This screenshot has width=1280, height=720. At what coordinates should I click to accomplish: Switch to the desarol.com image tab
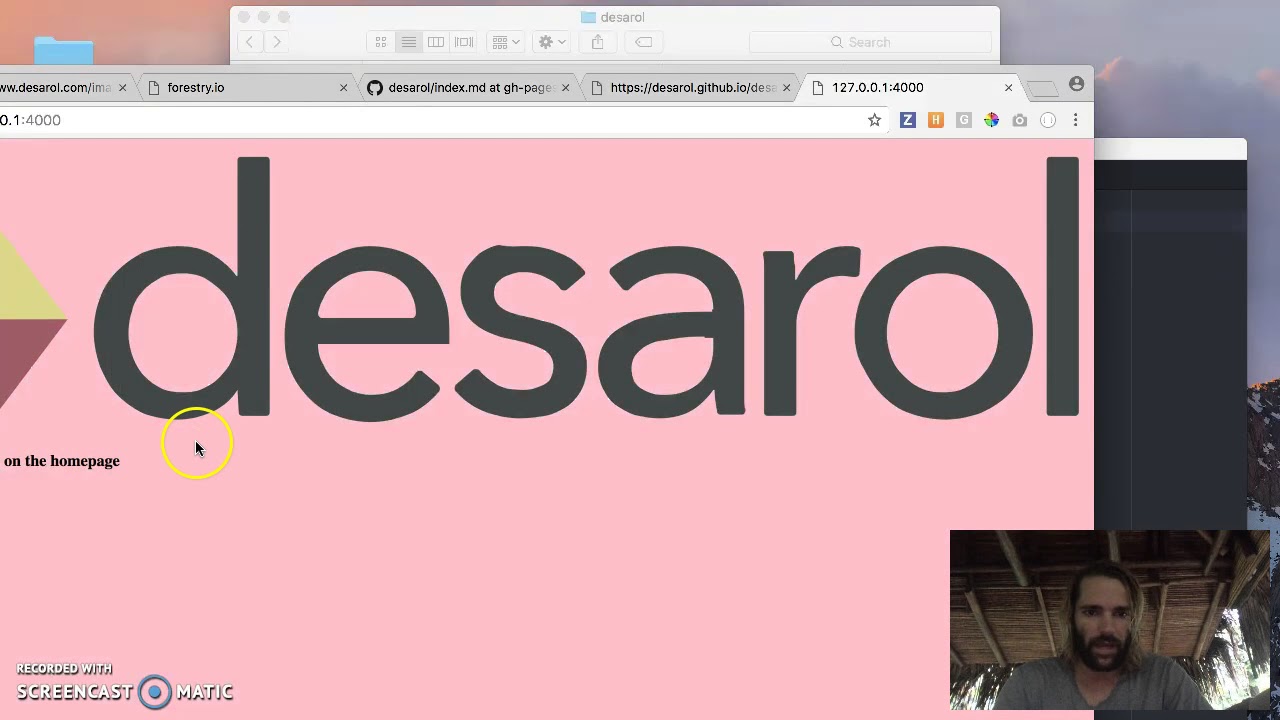(x=58, y=88)
